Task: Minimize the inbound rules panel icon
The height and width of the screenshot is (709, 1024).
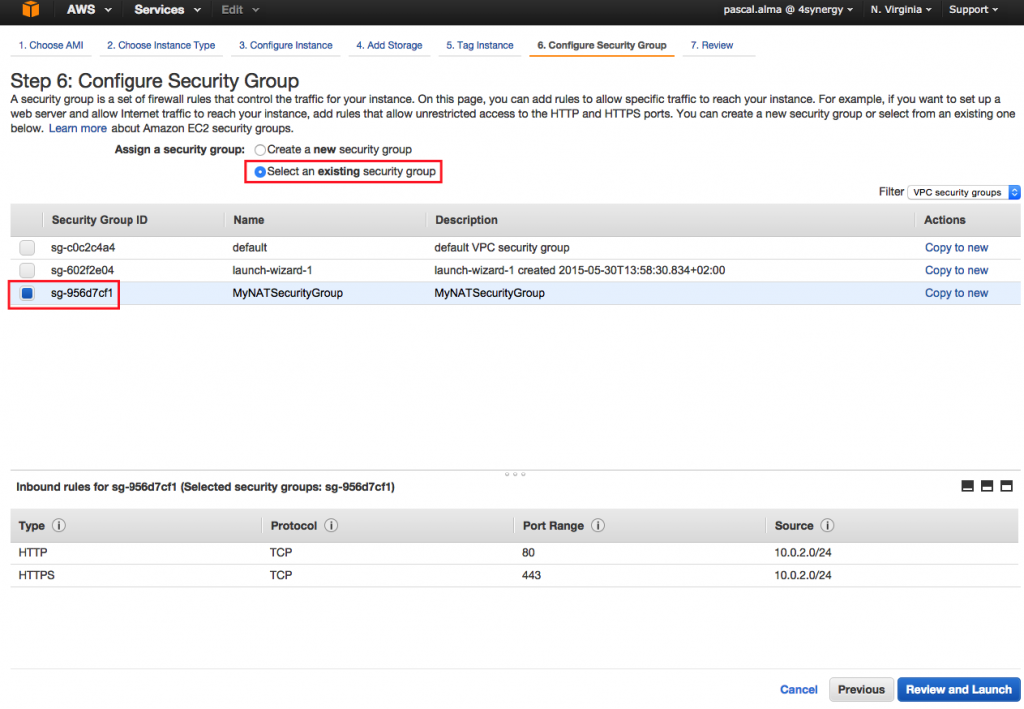Action: click(x=968, y=486)
